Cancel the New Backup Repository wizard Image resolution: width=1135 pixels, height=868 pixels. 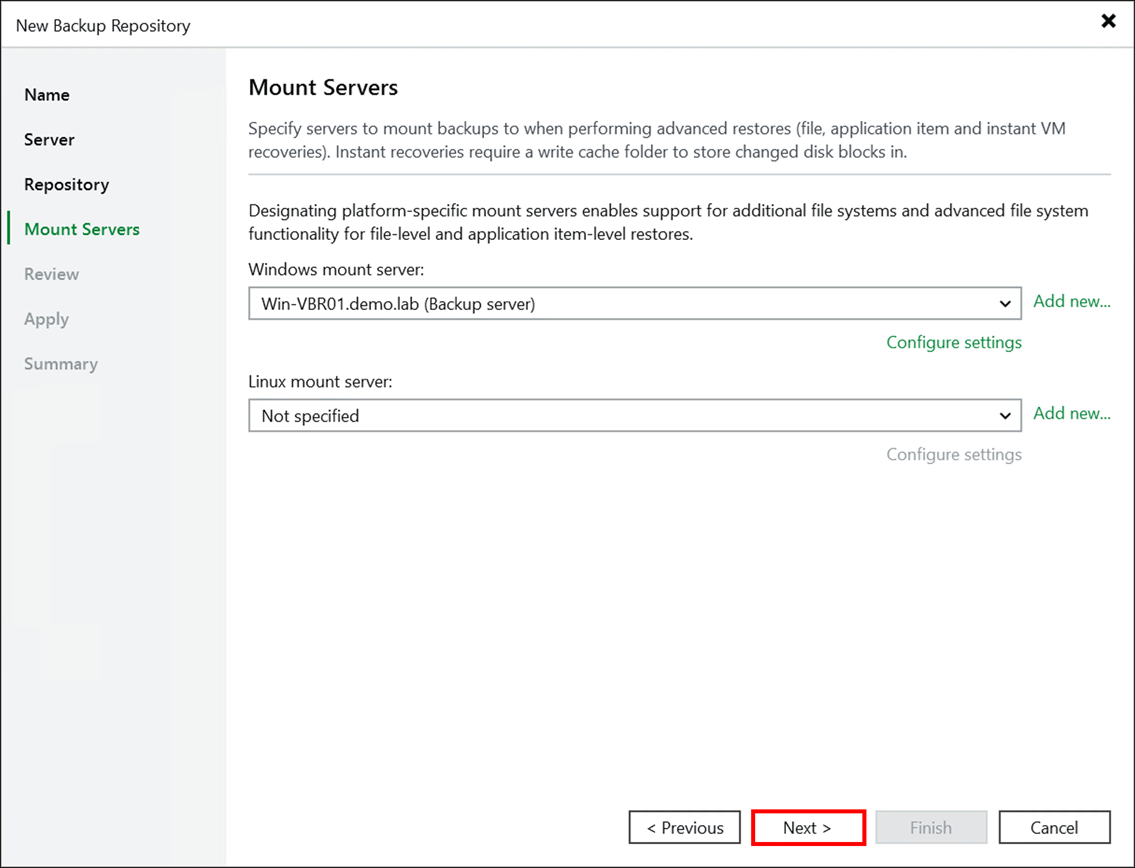click(1054, 827)
